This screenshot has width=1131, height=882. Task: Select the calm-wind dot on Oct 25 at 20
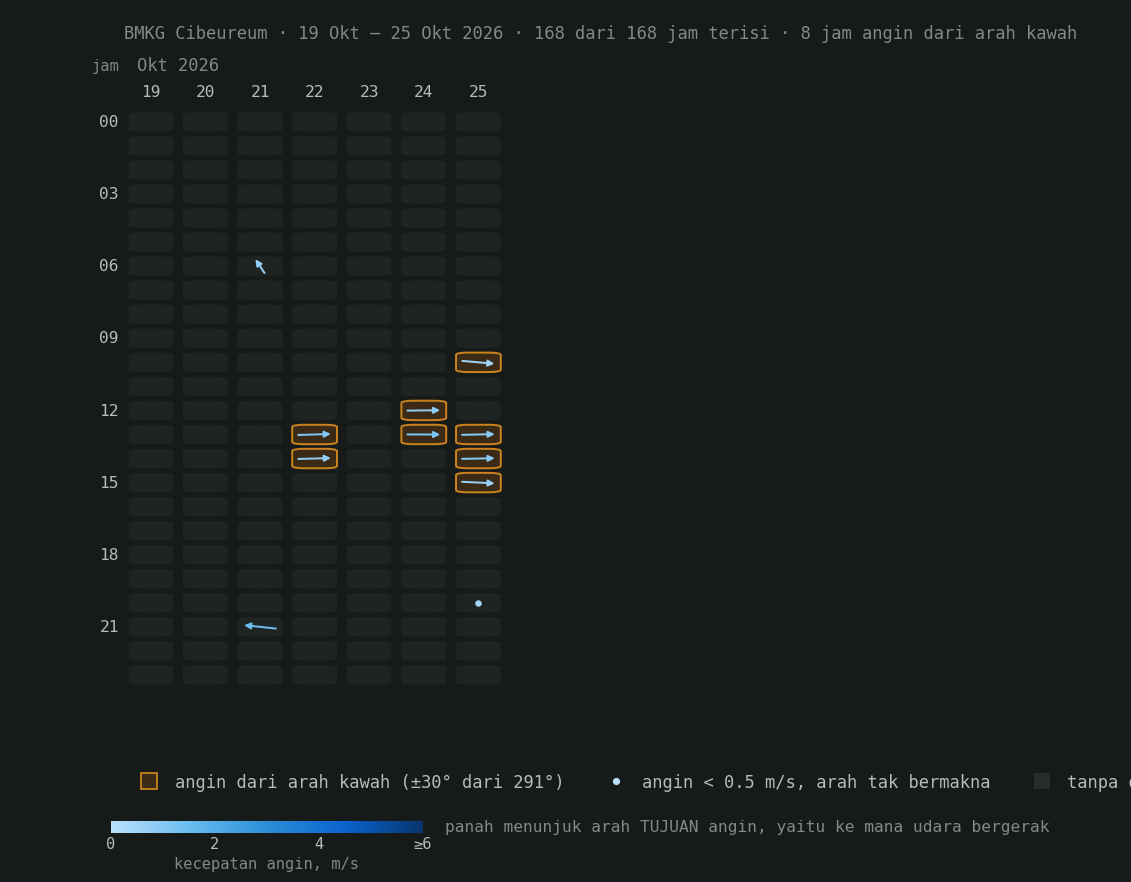[478, 603]
